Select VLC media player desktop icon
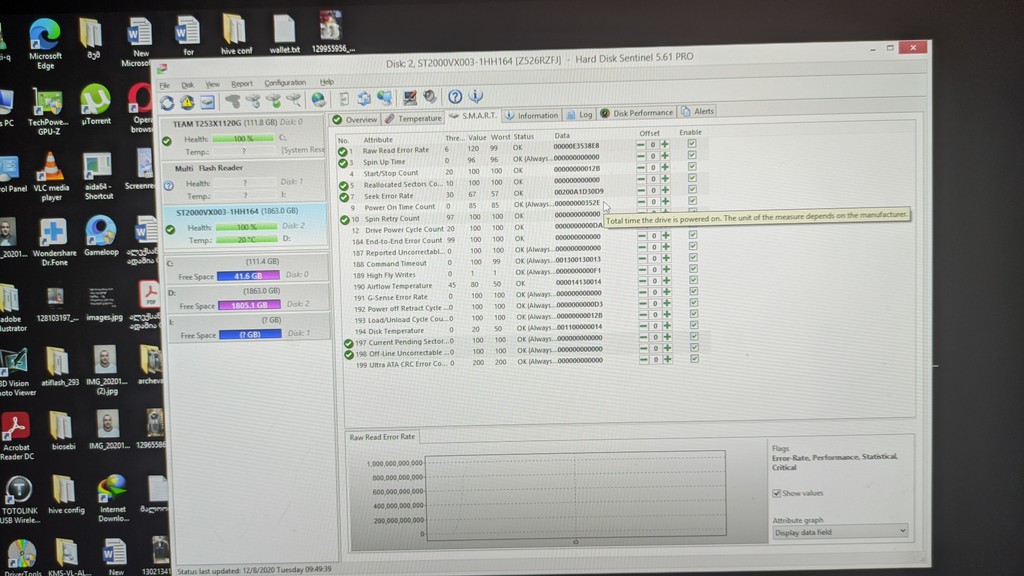Viewport: 1024px width, 576px height. point(51,176)
